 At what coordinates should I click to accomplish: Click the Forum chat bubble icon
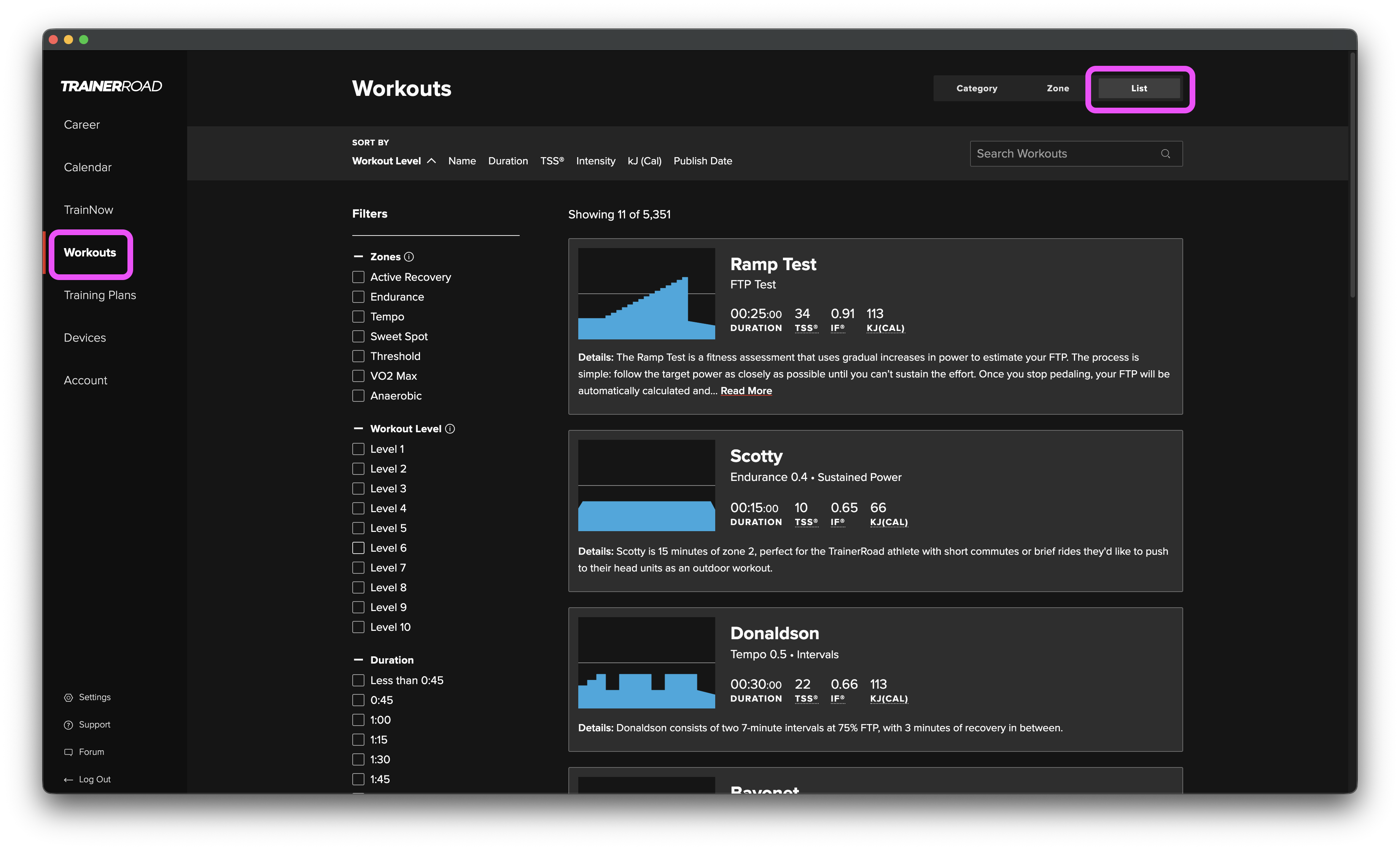click(x=69, y=752)
